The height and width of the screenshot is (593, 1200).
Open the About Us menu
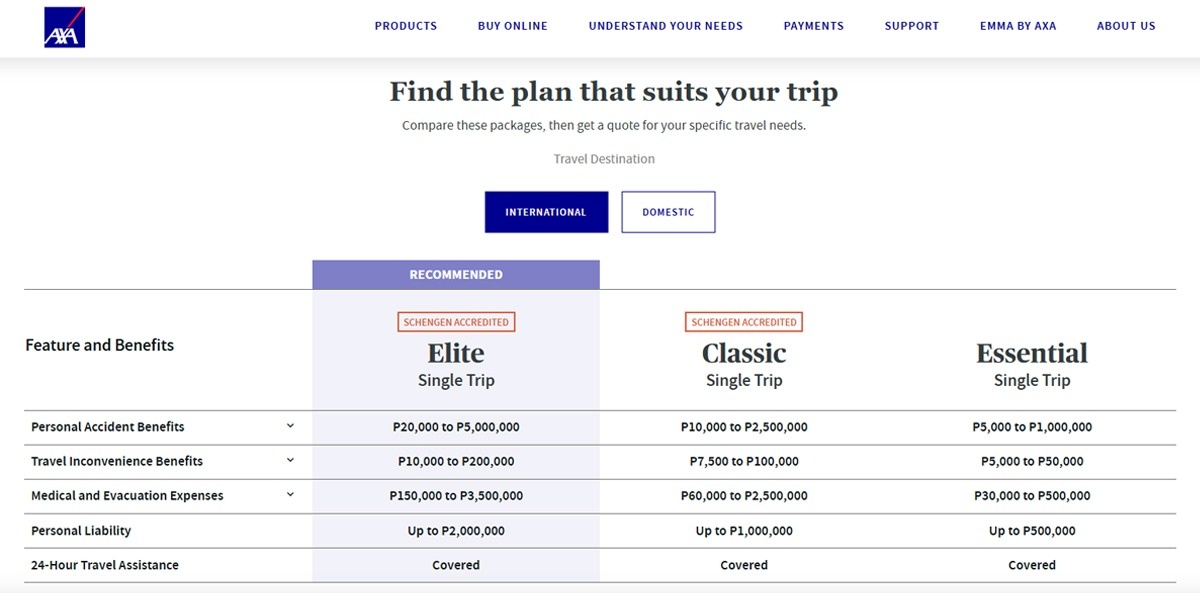click(x=1126, y=26)
